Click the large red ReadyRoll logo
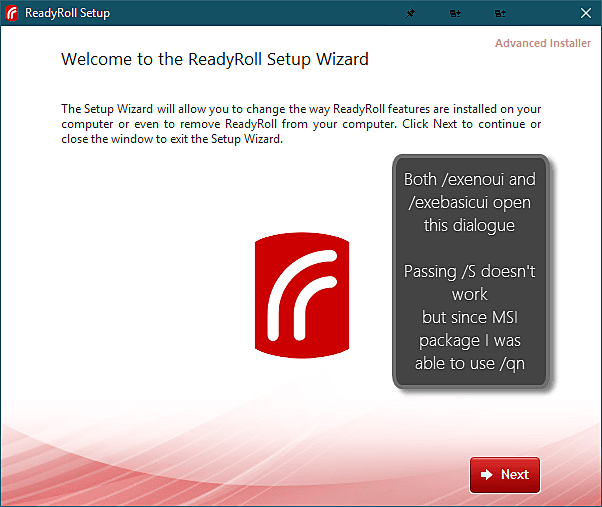The height and width of the screenshot is (507, 602). [302, 295]
